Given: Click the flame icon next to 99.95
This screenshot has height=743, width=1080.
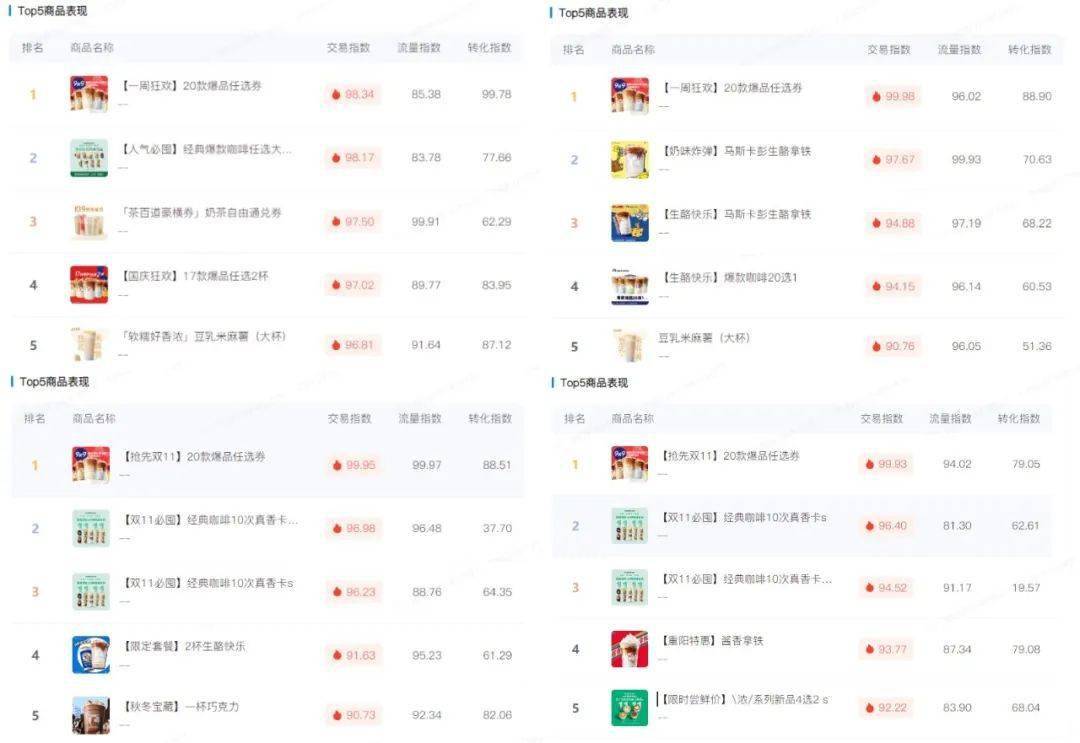Looking at the screenshot, I should click(x=337, y=465).
